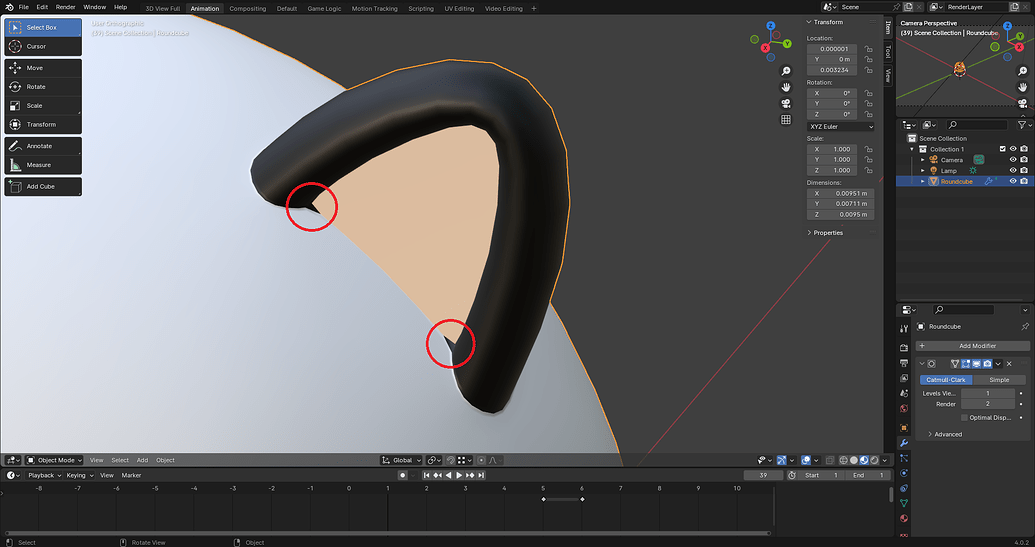1035x547 pixels.
Task: Select Catmull-Clark subdivision type
Action: [946, 380]
